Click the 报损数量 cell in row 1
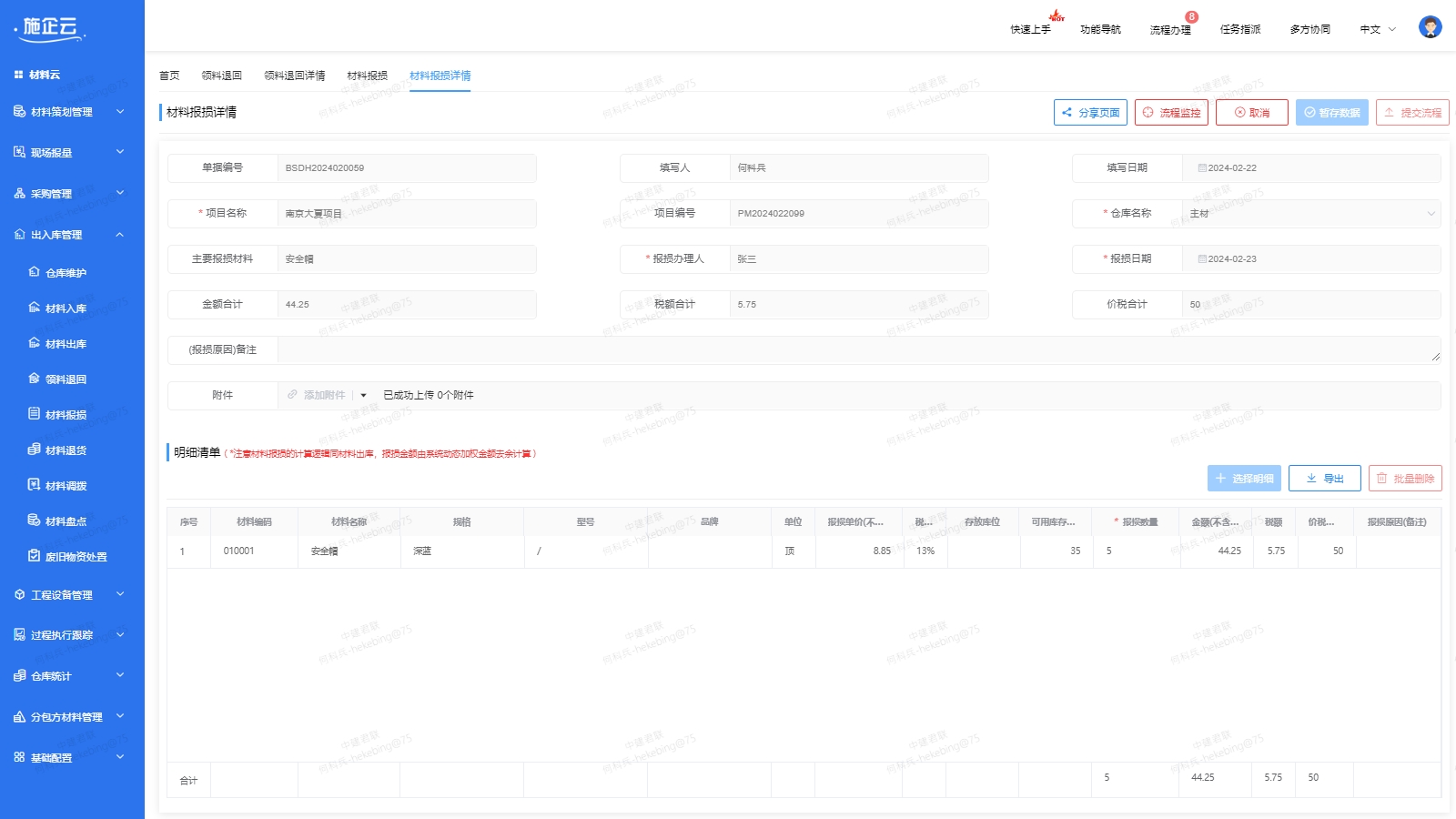This screenshot has width=1456, height=819. coord(1137,551)
